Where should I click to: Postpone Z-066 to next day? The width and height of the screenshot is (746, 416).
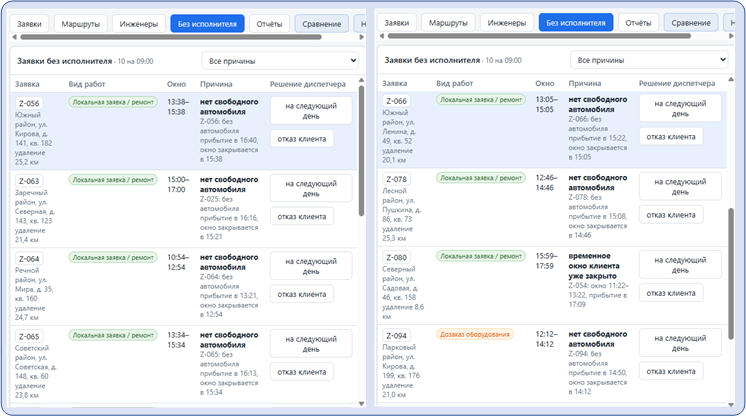[680, 109]
